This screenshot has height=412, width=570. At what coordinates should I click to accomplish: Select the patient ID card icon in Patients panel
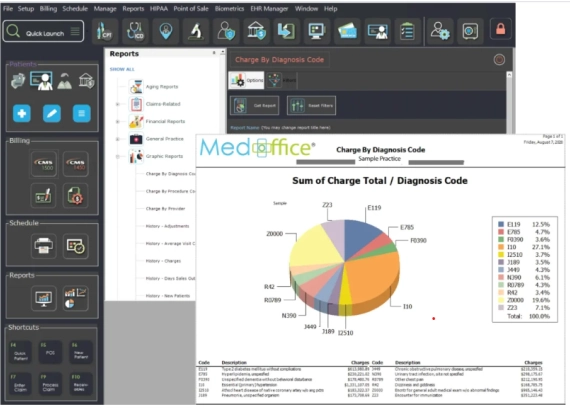point(41,81)
